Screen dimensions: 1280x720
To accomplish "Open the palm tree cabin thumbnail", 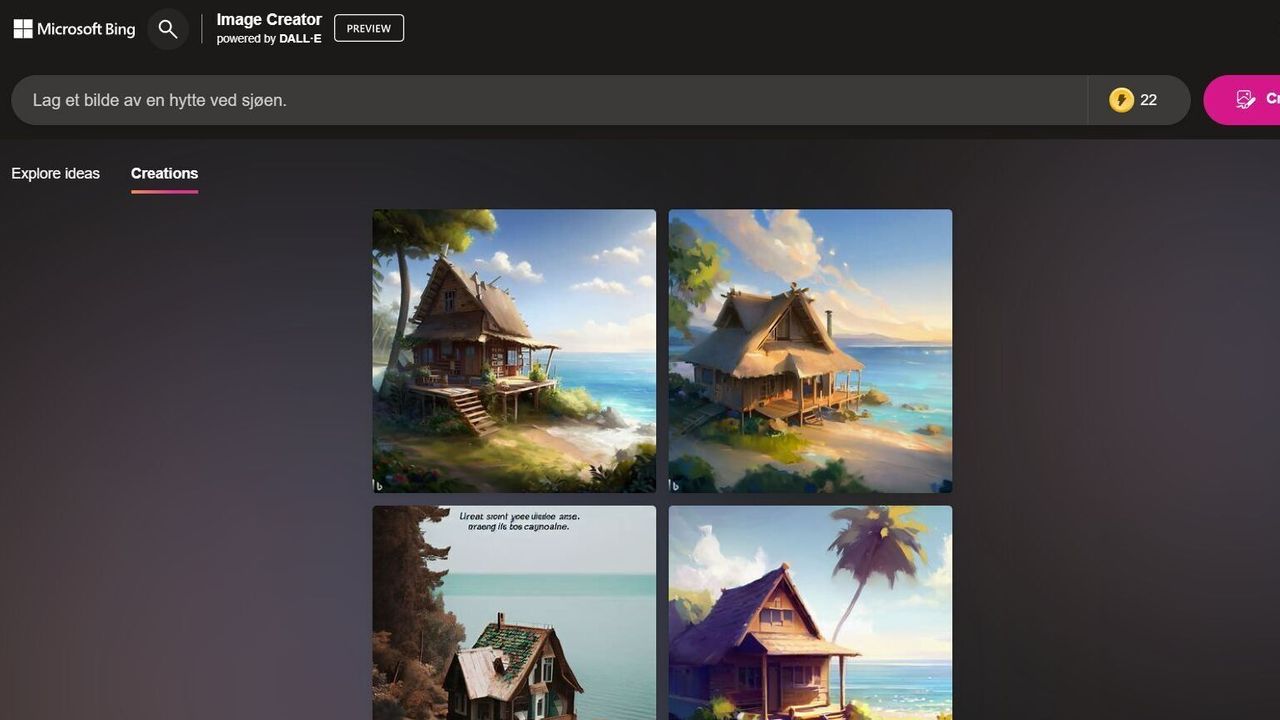I will tap(810, 612).
